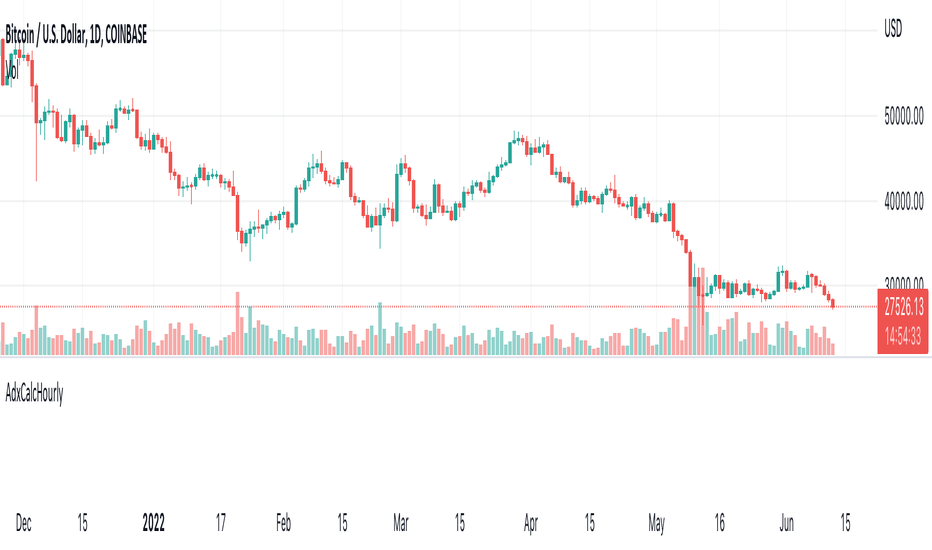Click the Jun label on time axis
932x550 pixels.
[786, 523]
